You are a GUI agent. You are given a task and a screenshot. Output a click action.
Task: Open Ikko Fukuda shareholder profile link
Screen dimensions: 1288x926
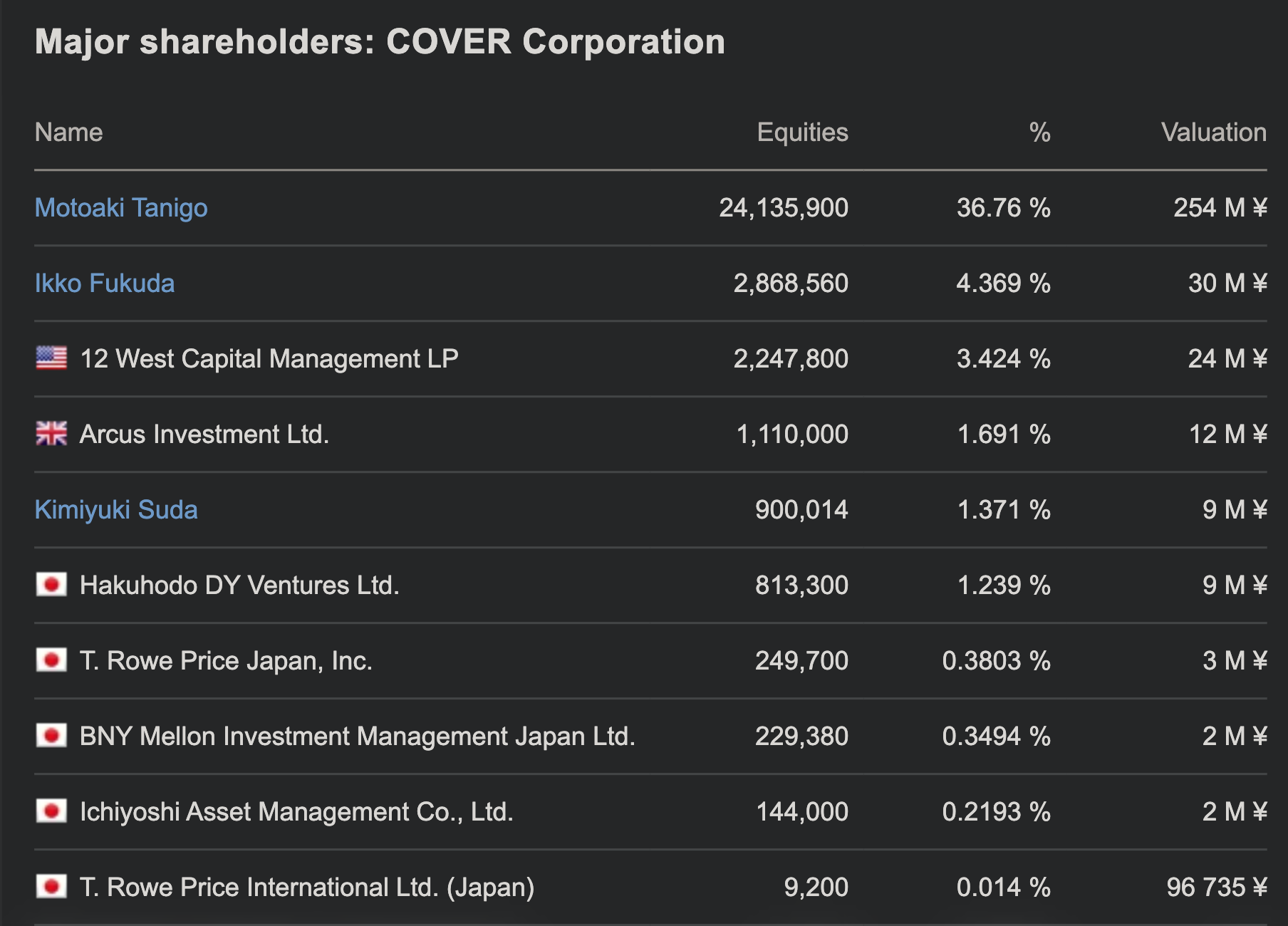click(105, 283)
